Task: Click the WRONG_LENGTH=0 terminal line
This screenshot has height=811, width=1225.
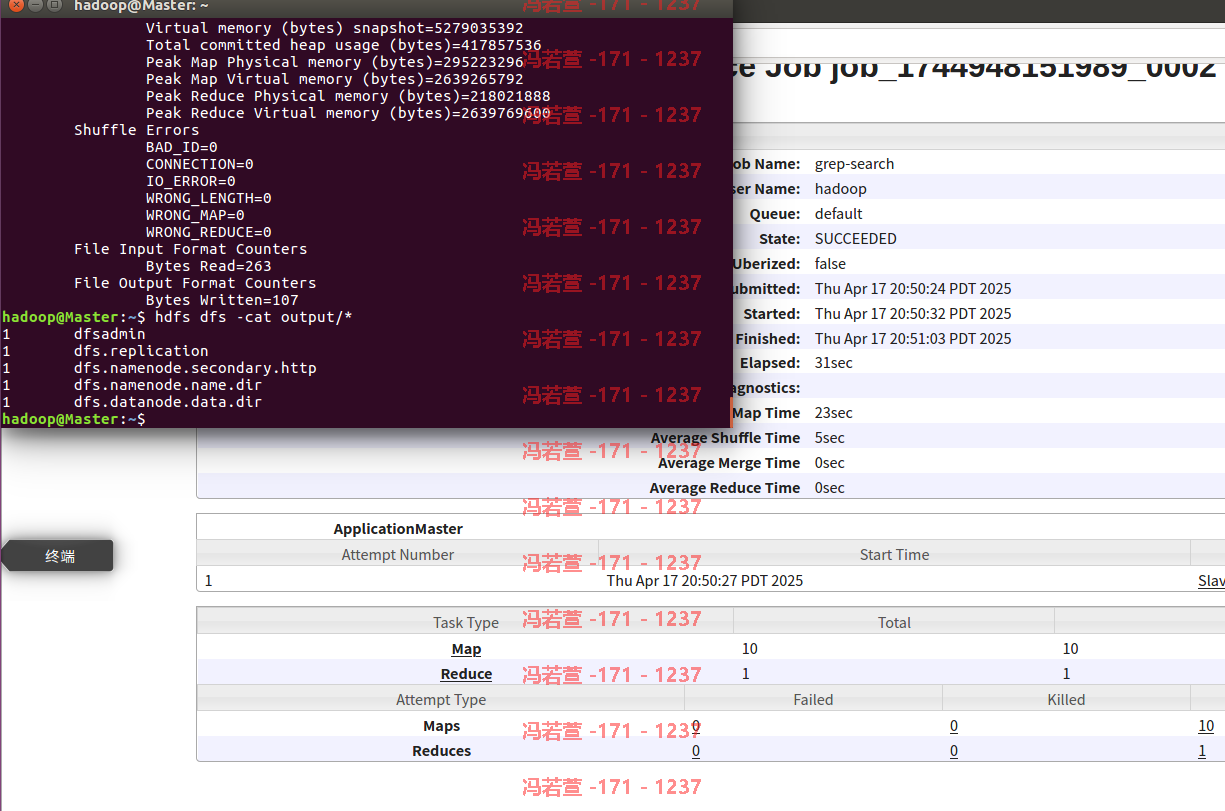Action: (208, 198)
